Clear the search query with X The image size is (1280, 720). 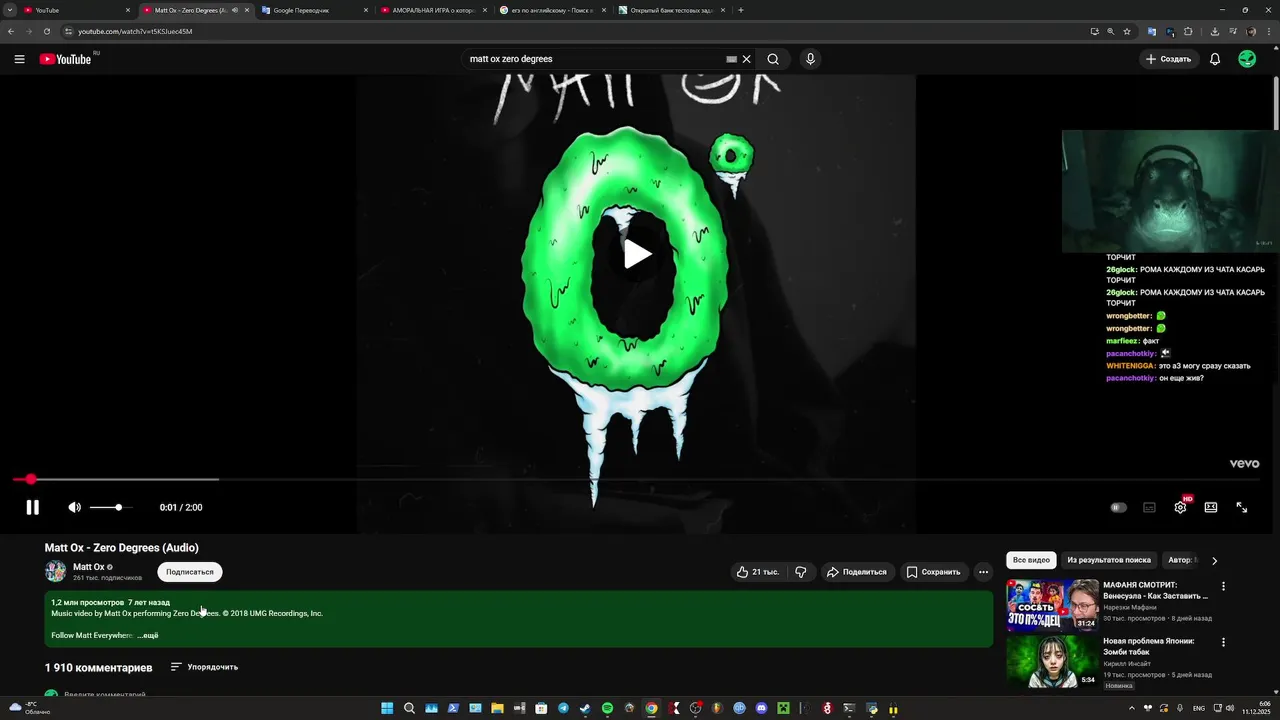[x=746, y=59]
